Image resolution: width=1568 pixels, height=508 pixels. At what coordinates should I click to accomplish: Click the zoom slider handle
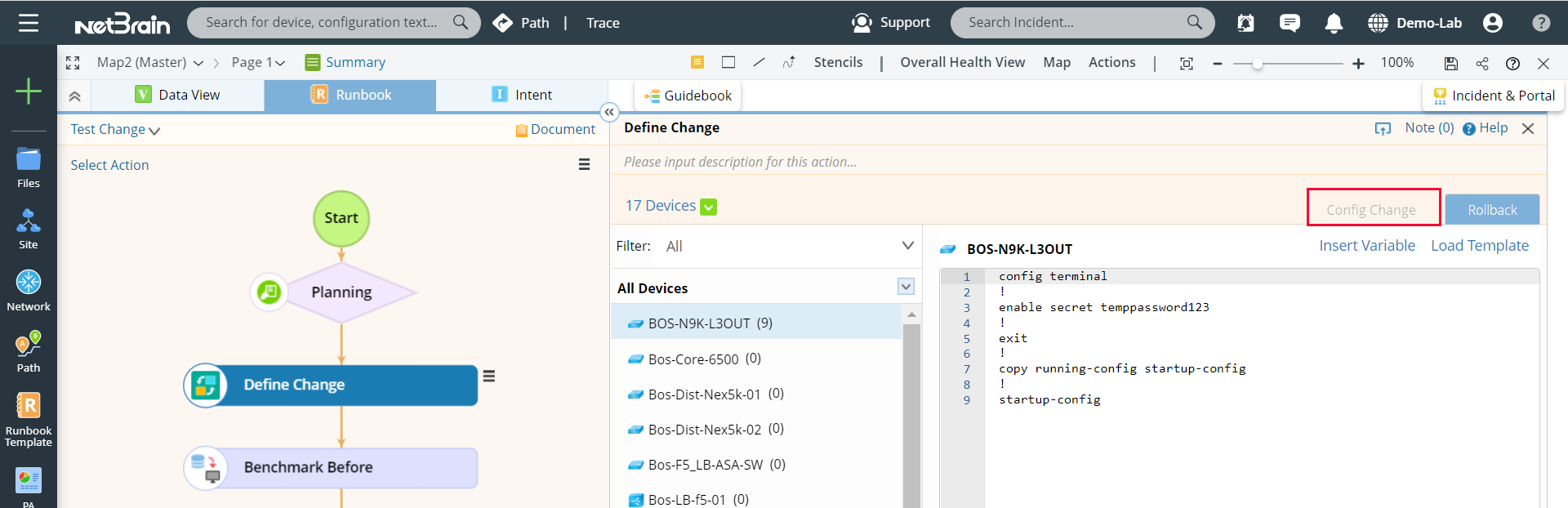coord(1258,64)
